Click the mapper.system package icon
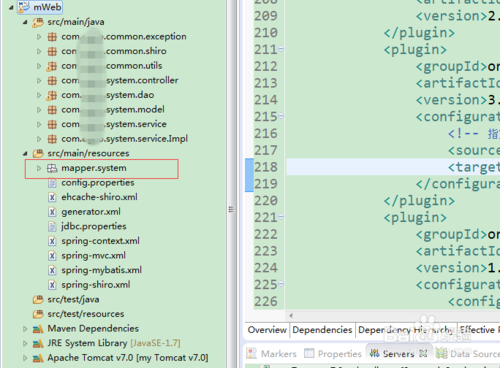Screen dimensions: 500x368 (x=52, y=168)
